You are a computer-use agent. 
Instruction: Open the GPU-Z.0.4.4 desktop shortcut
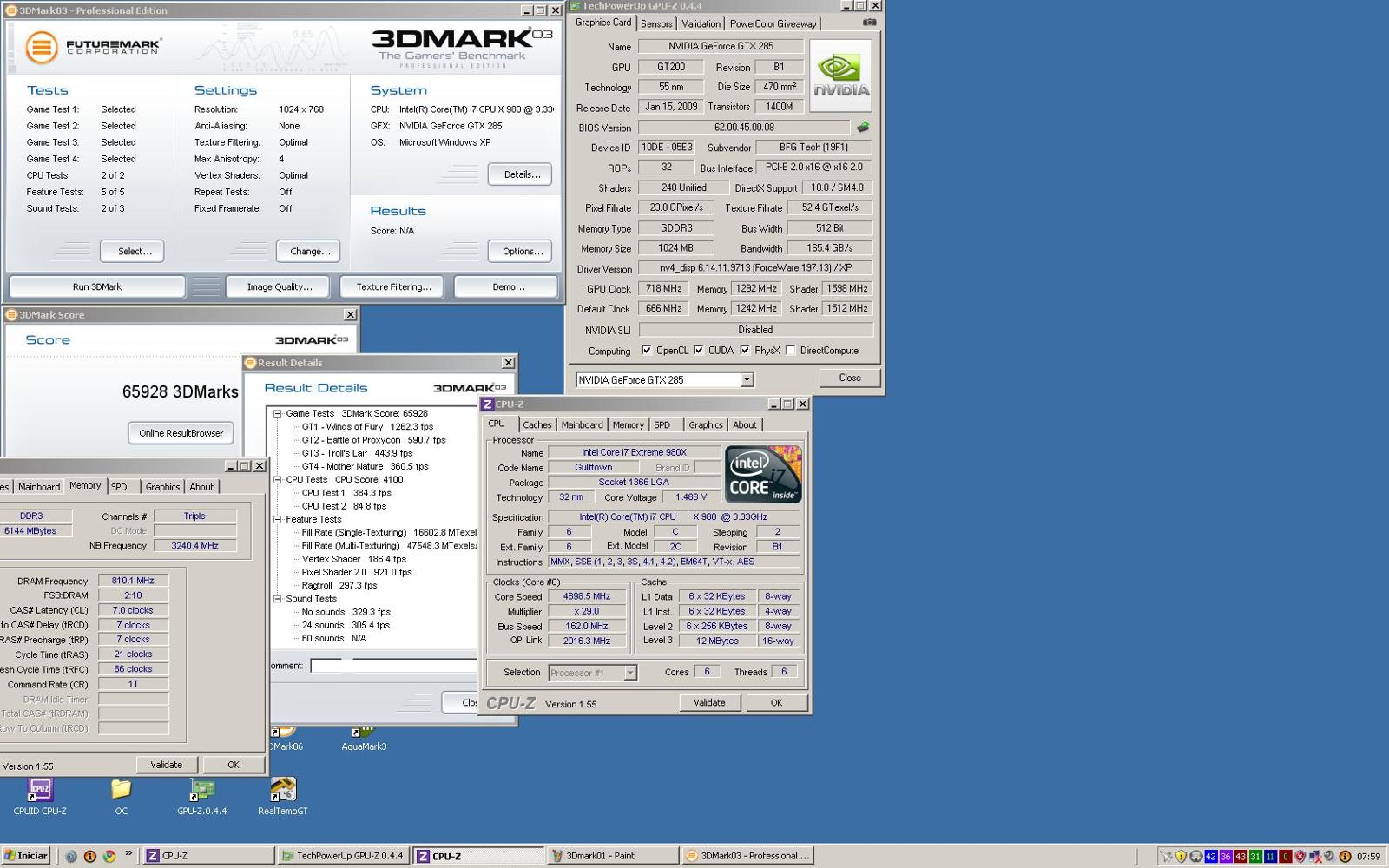tap(202, 796)
